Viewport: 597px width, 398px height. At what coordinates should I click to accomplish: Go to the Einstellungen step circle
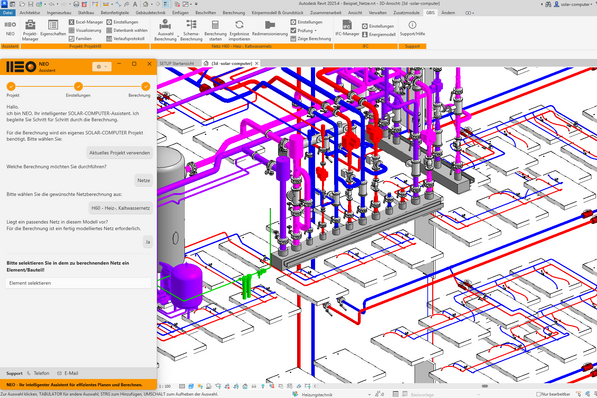pos(78,86)
